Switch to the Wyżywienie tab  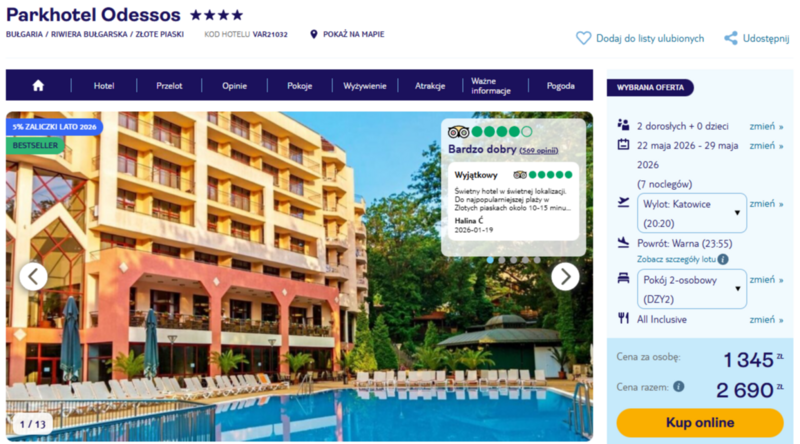[x=364, y=86]
